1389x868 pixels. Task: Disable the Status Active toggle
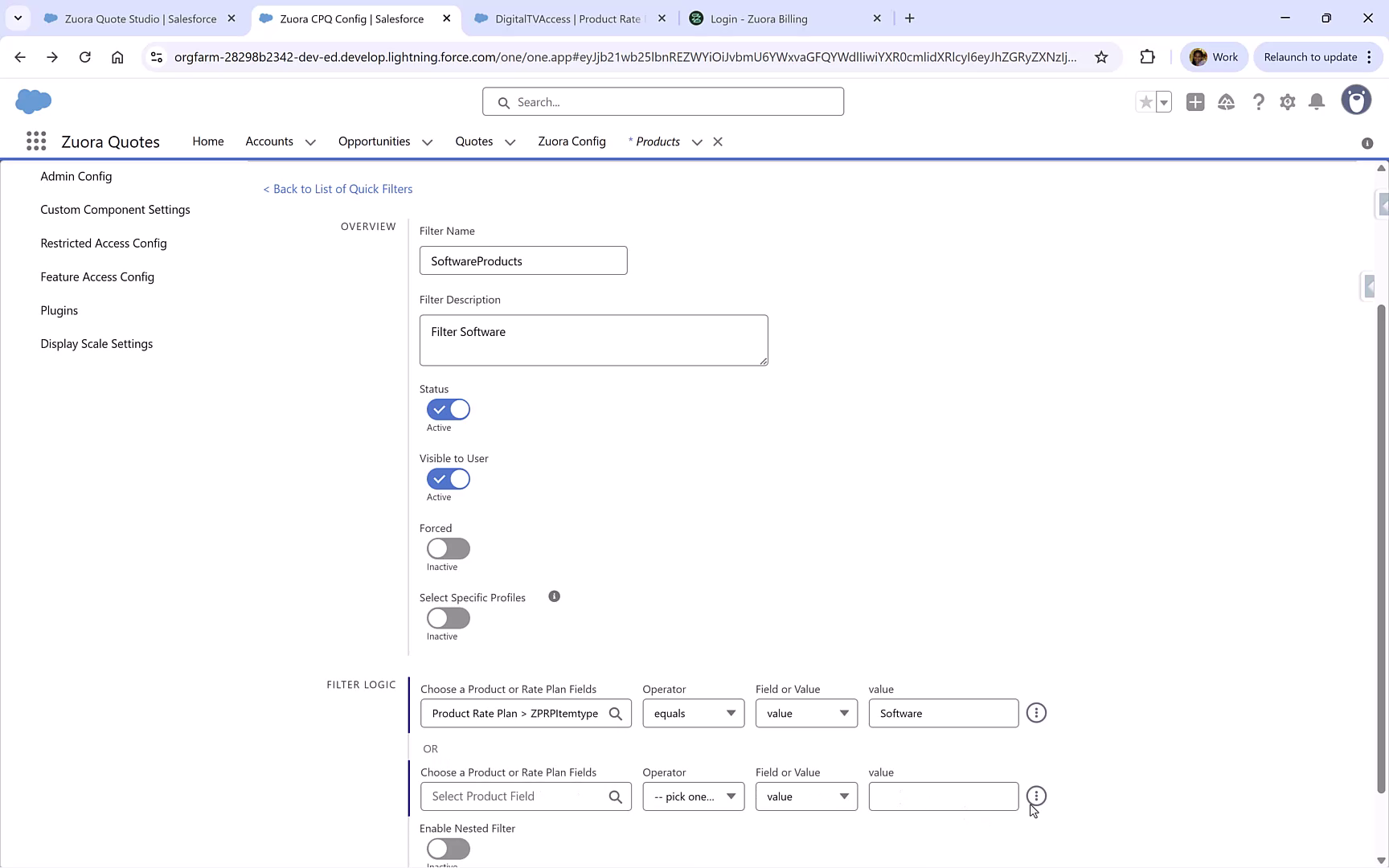click(448, 409)
